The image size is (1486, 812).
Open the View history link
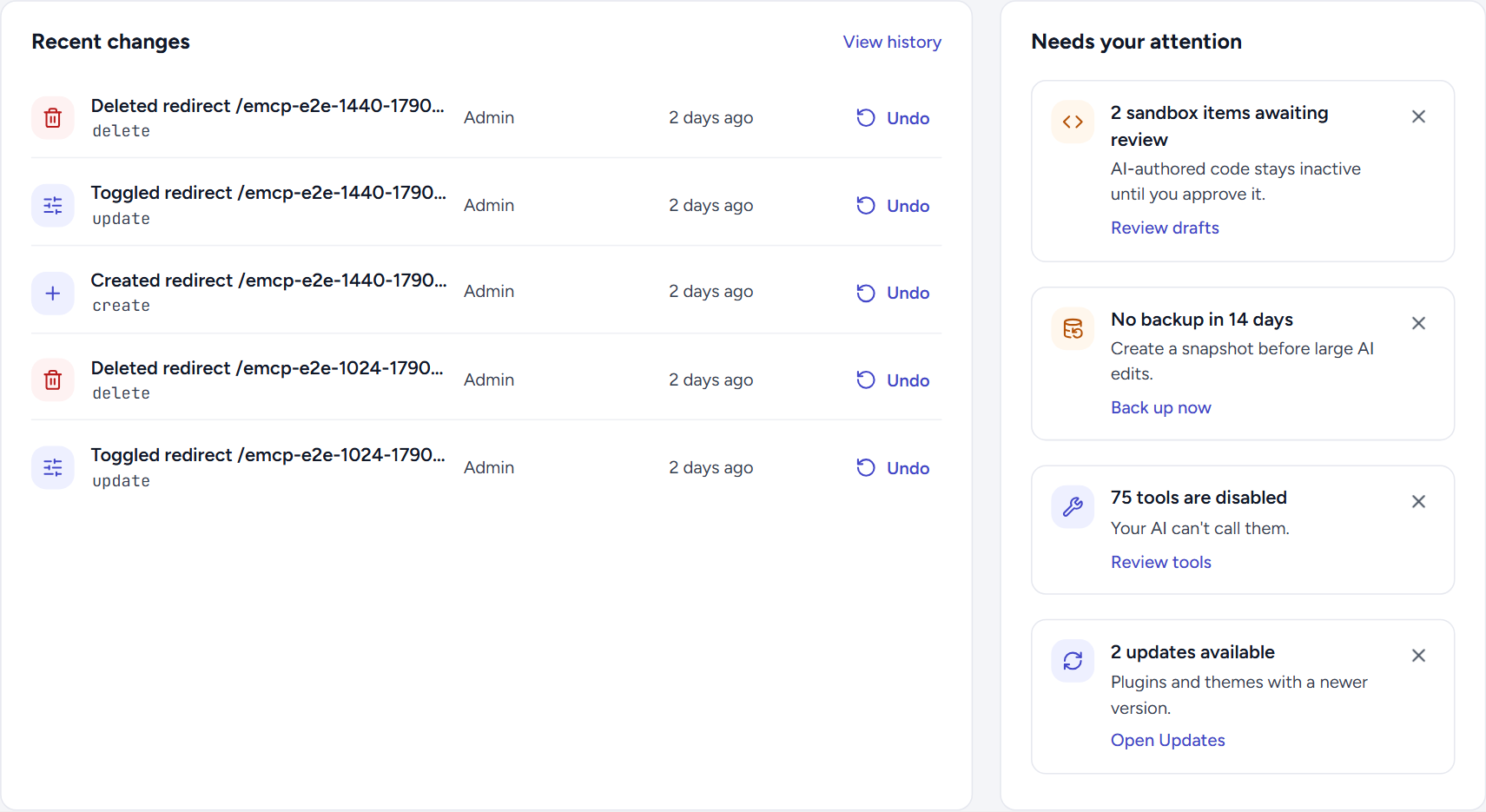pyautogui.click(x=892, y=42)
